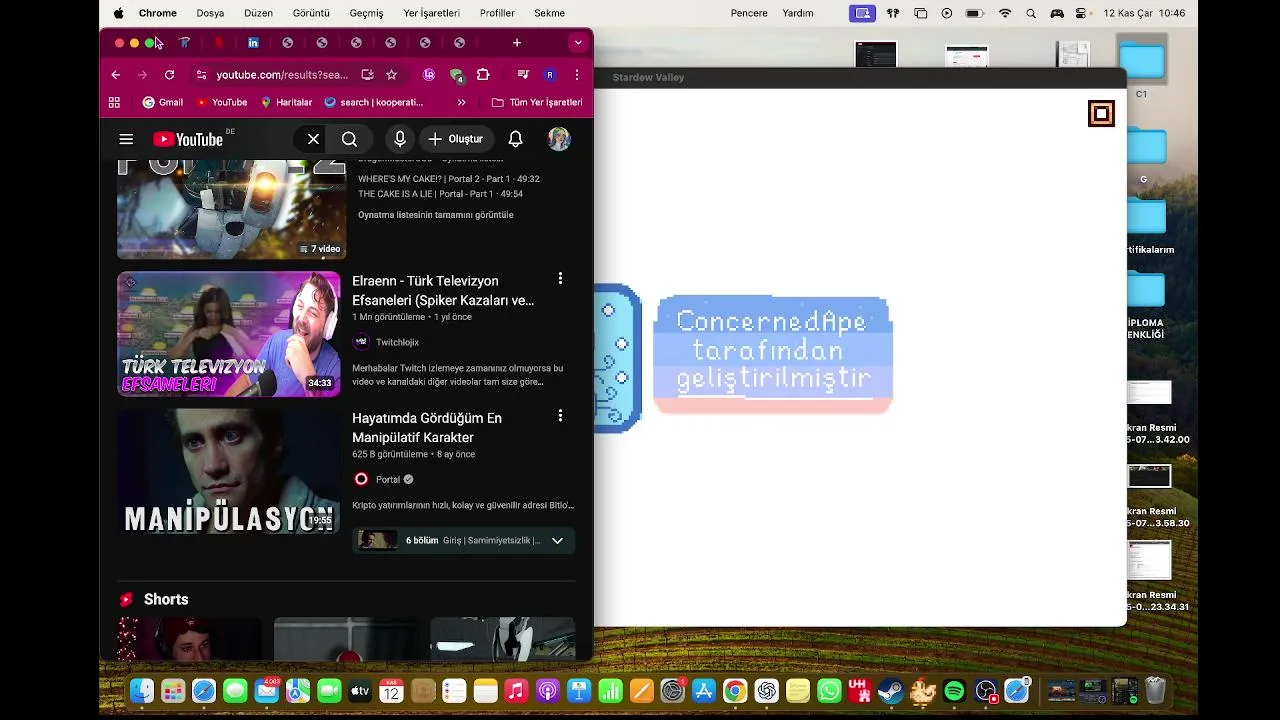Open the Sekme menu
The height and width of the screenshot is (720, 1280).
[550, 13]
